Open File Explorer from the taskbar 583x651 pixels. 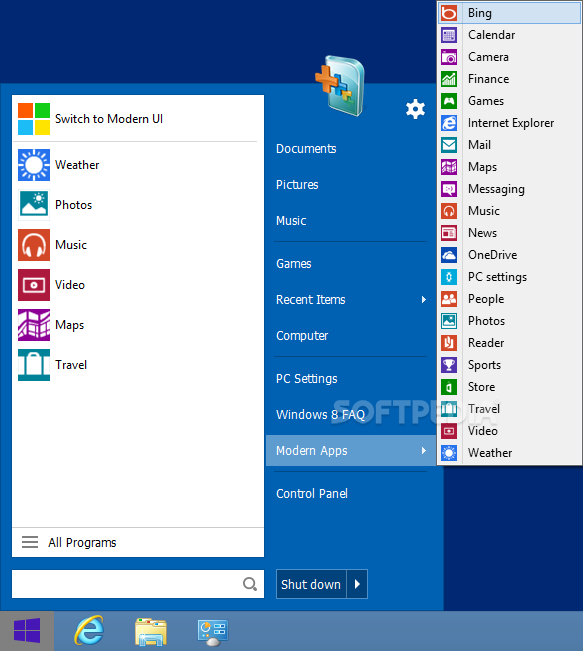coord(151,632)
